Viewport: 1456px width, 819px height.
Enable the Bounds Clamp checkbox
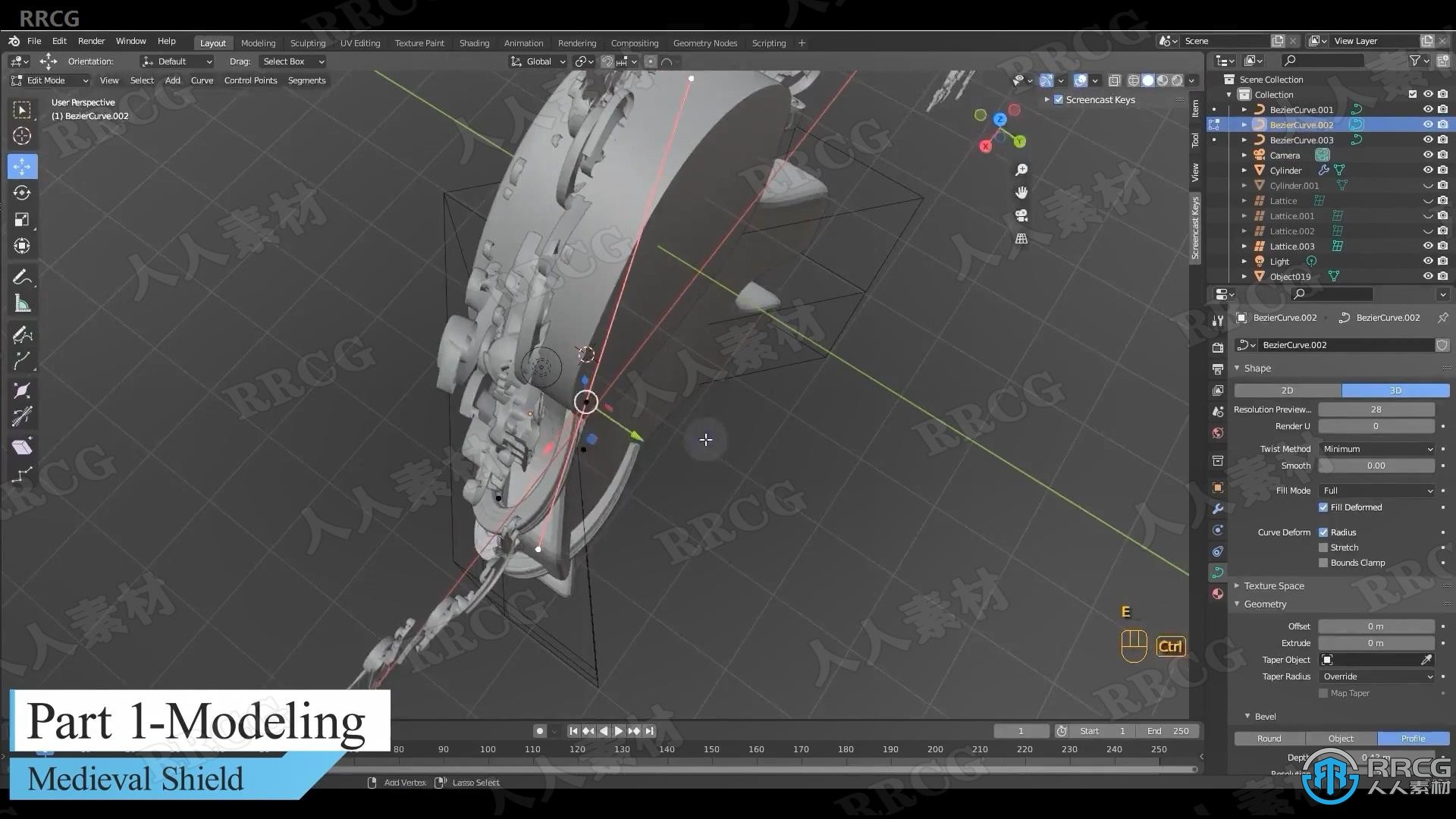pos(1323,563)
